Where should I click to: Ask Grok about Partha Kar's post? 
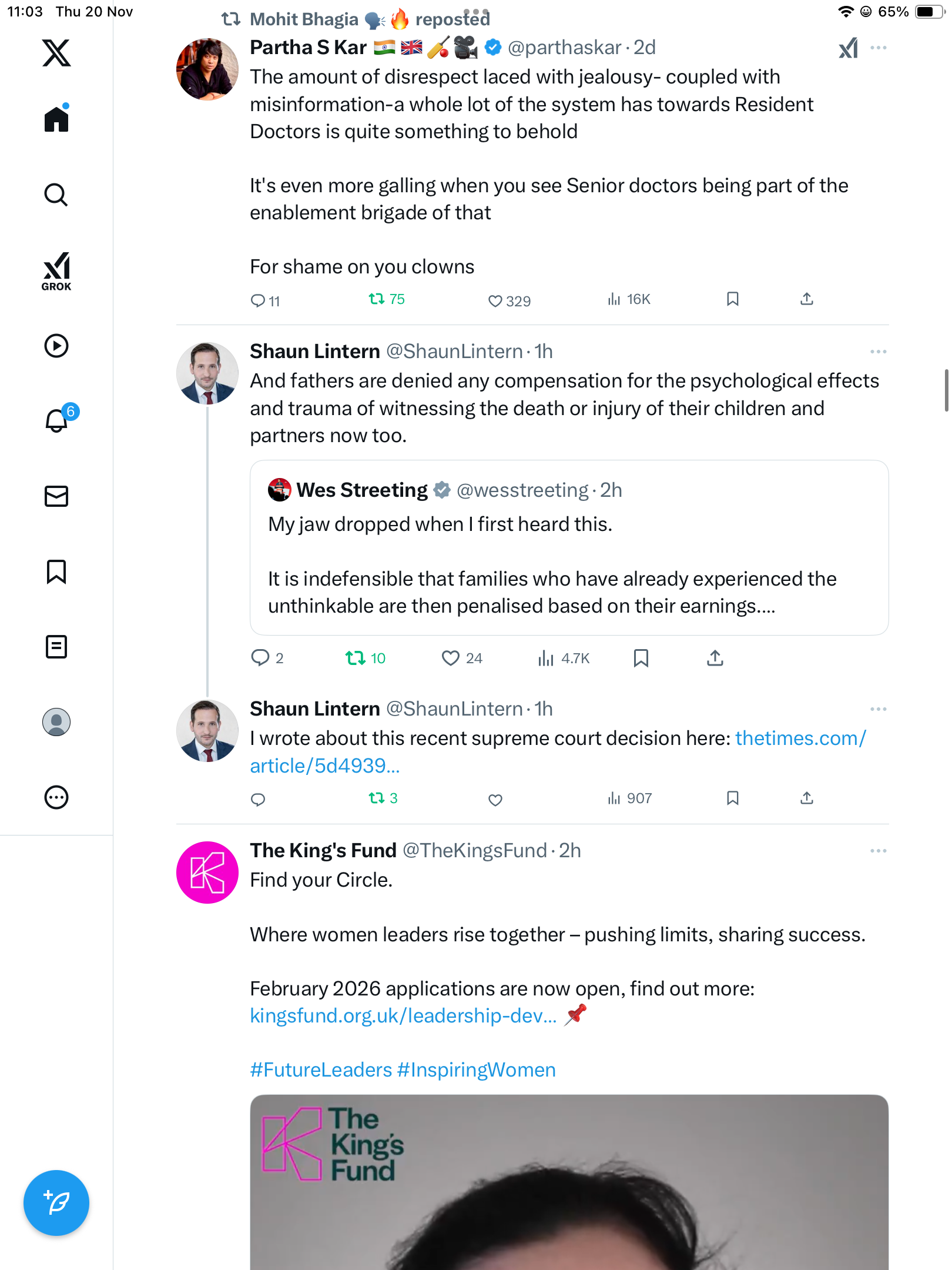848,48
